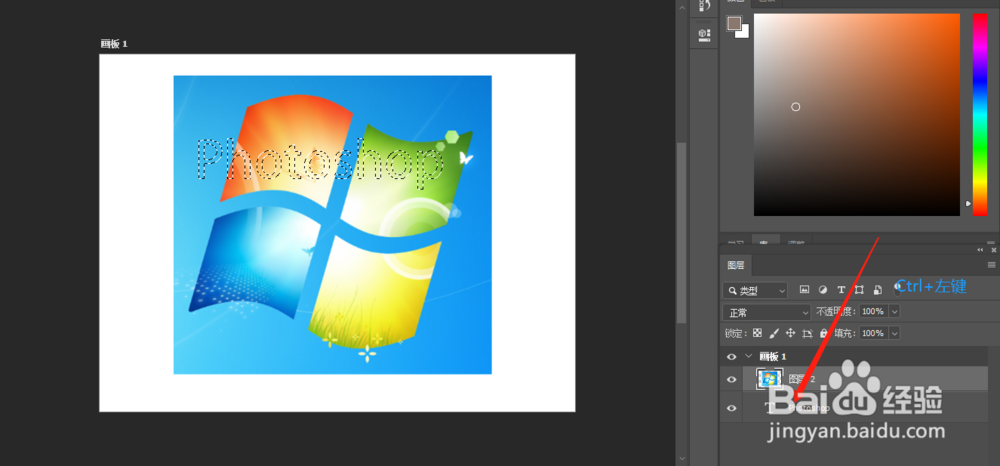Image resolution: width=1000 pixels, height=466 pixels.
Task: Lock position move-arrows icon
Action: (x=791, y=333)
